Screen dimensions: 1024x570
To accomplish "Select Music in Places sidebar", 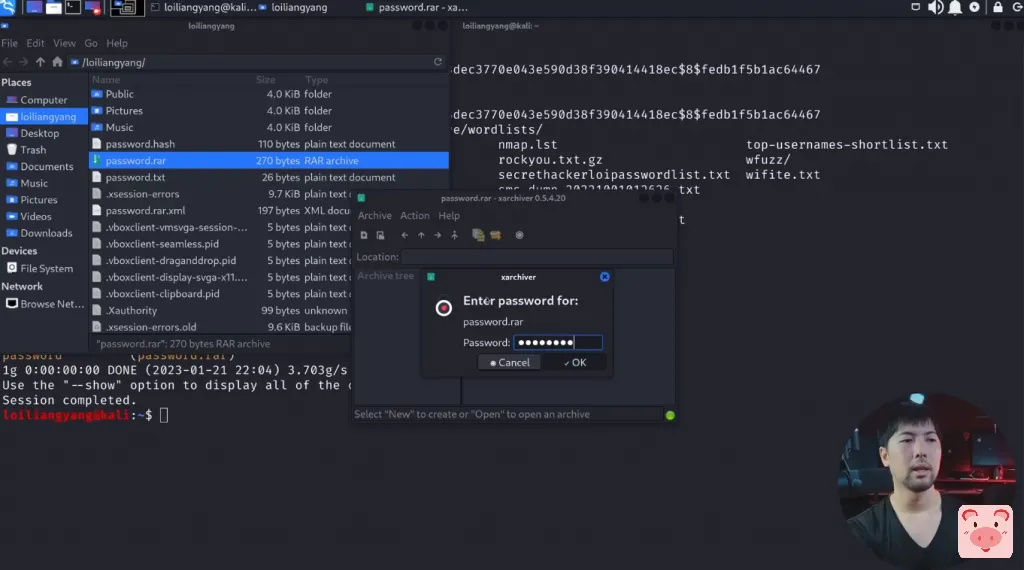I will click(43, 183).
